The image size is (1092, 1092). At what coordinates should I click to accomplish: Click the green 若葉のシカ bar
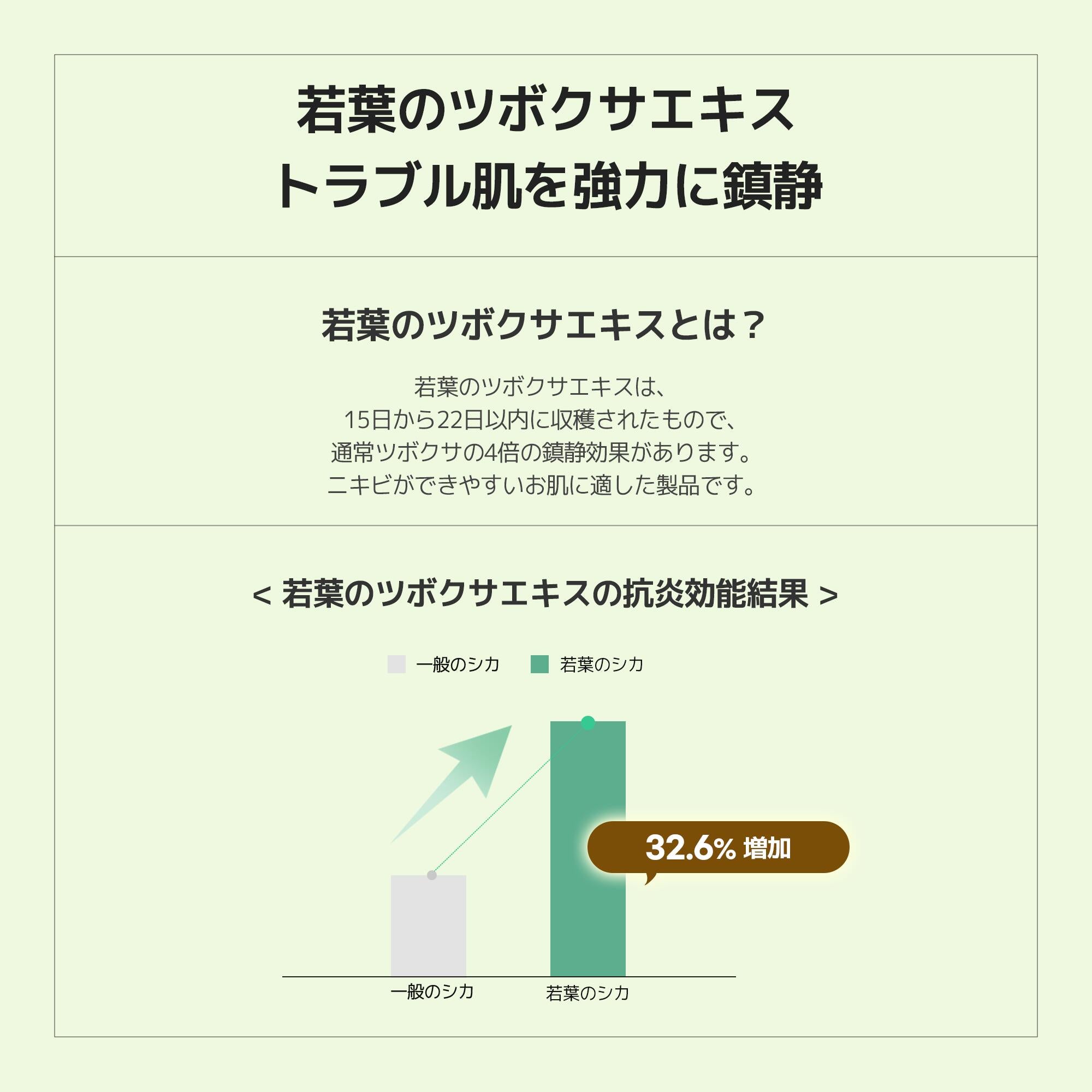[588, 849]
